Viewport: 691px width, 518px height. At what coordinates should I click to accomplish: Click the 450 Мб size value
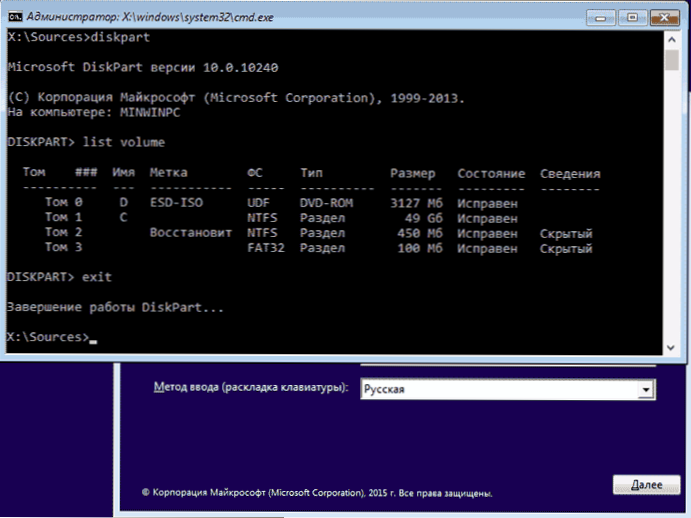(x=420, y=233)
